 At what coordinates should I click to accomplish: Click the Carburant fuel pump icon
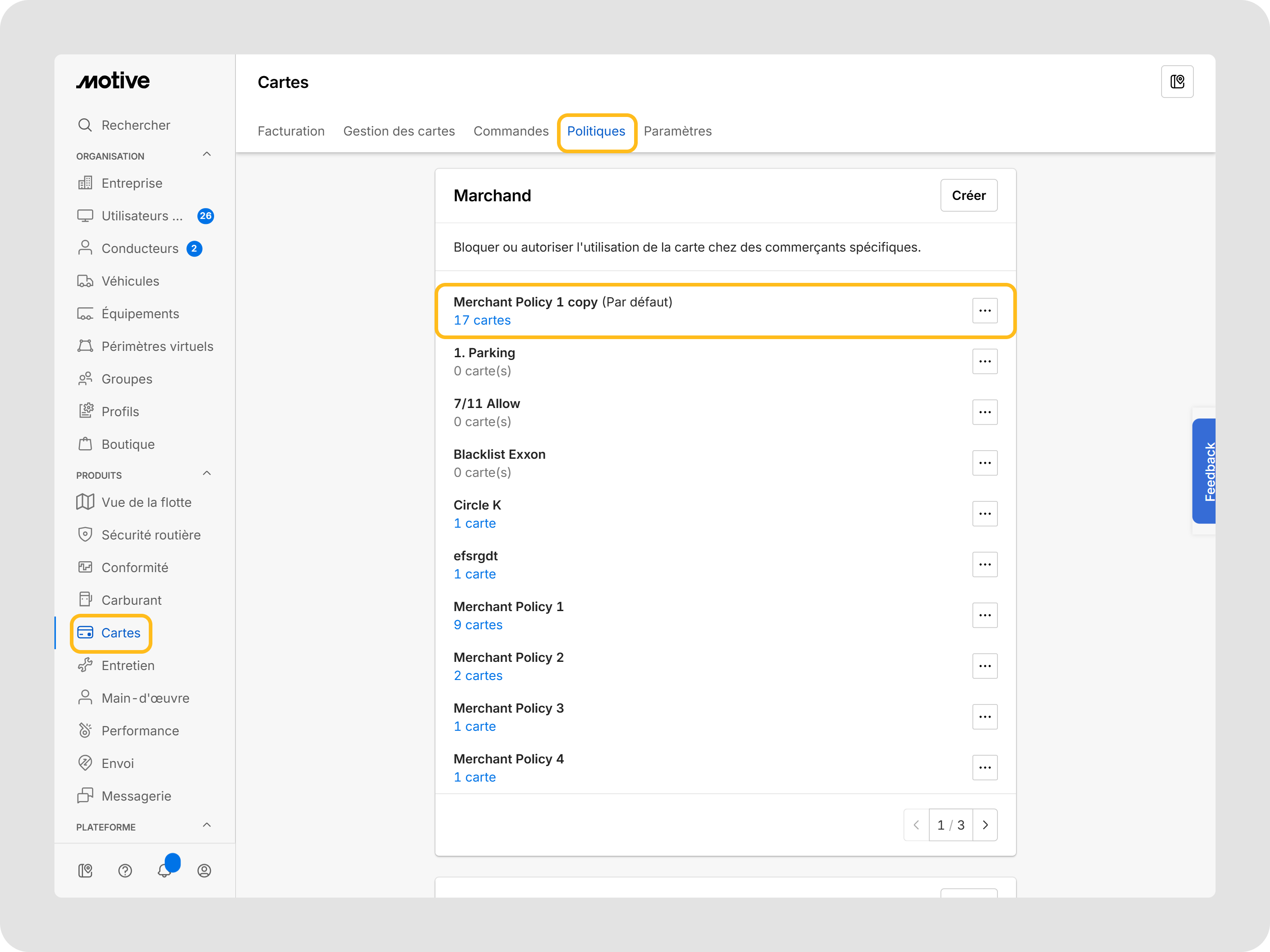(x=85, y=600)
